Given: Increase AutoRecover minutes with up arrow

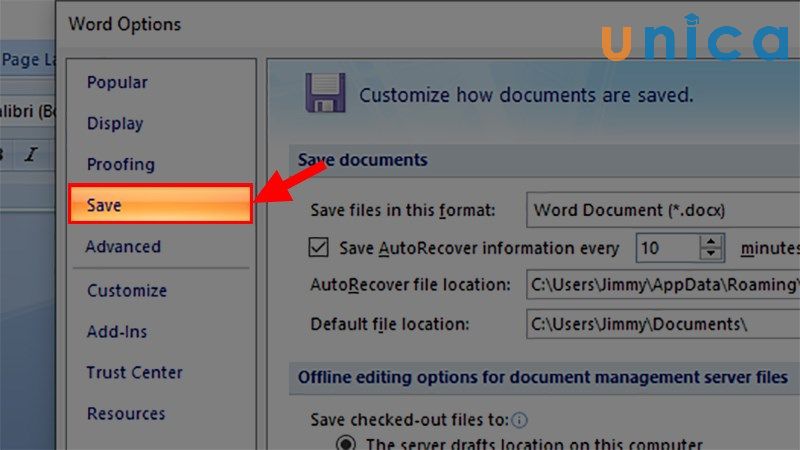Looking at the screenshot, I should (711, 241).
